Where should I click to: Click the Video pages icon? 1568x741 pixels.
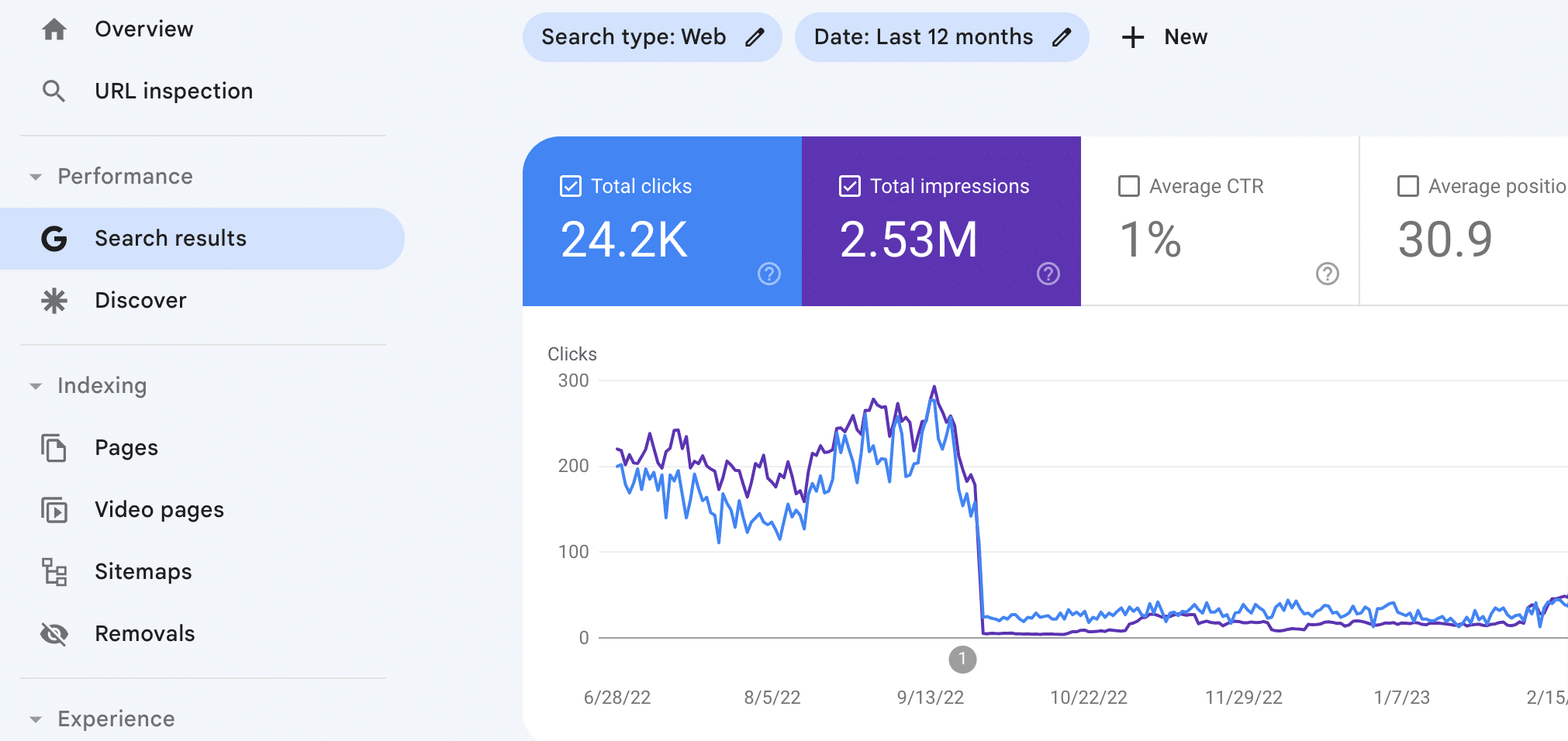tap(54, 510)
